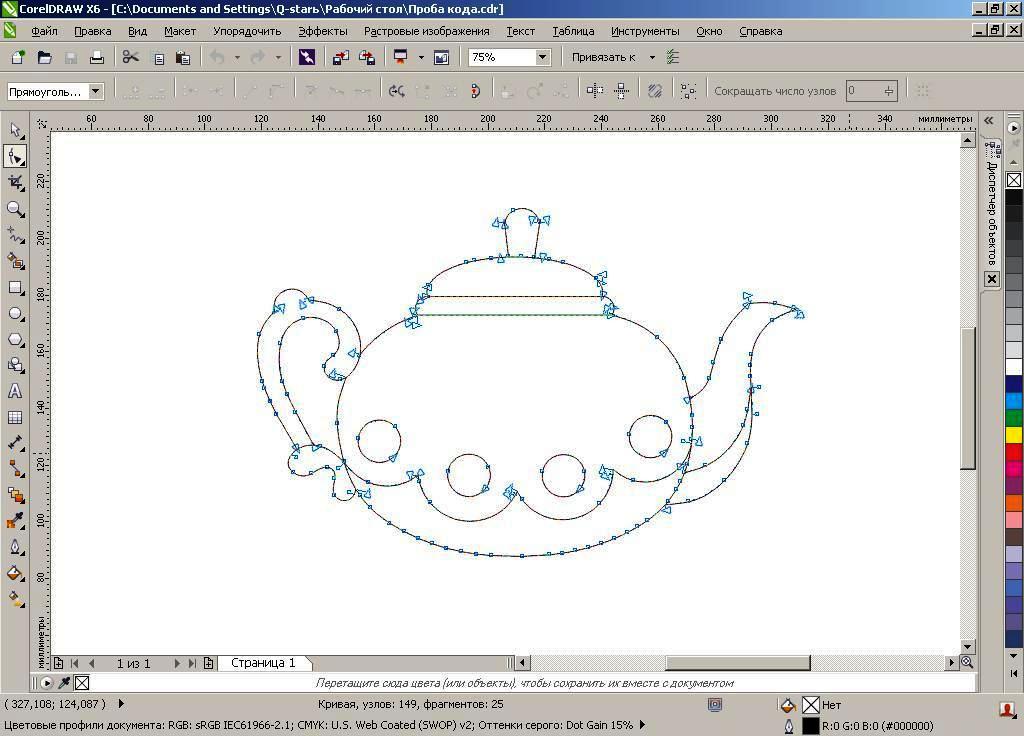Select the Connector tool
Image resolution: width=1024 pixels, height=736 pixels.
click(x=15, y=469)
